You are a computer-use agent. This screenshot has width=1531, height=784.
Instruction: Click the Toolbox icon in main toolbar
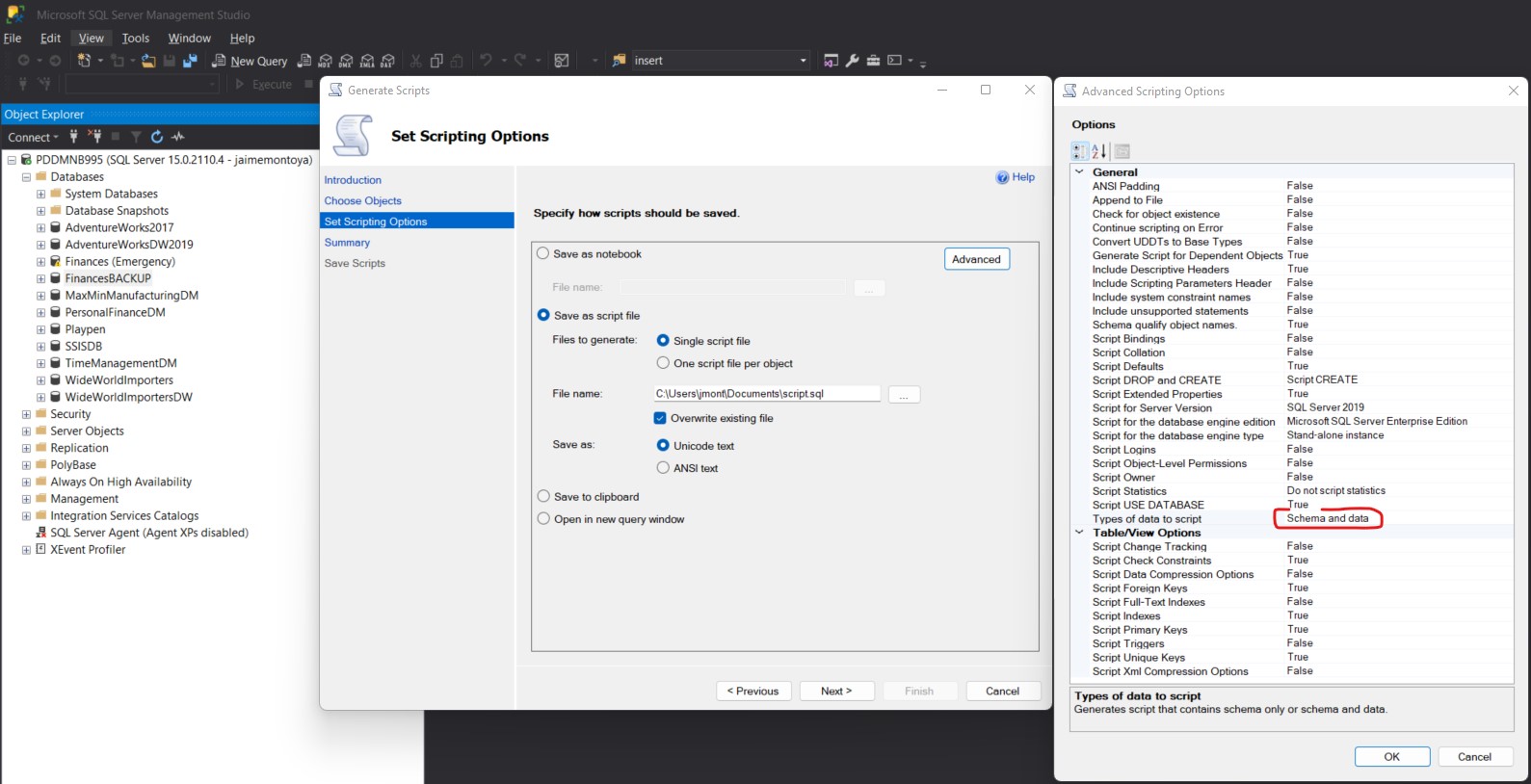[x=873, y=61]
